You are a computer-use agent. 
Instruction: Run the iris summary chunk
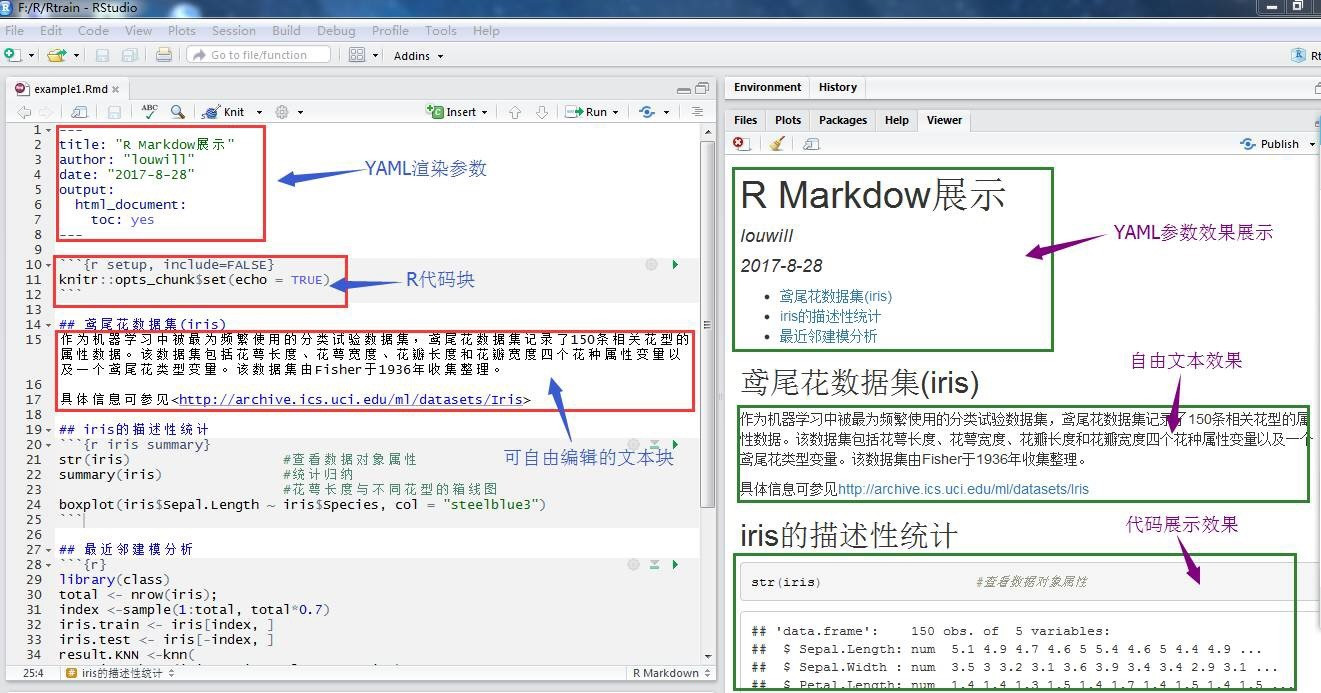pos(675,444)
